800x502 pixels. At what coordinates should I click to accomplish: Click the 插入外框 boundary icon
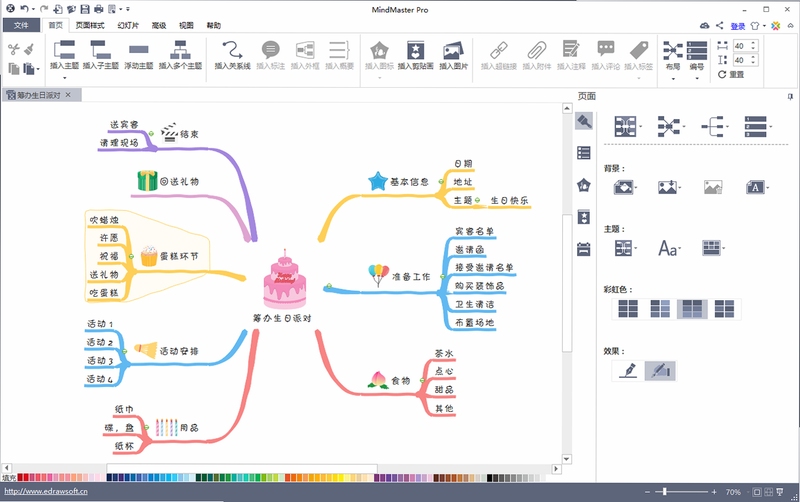(x=305, y=50)
